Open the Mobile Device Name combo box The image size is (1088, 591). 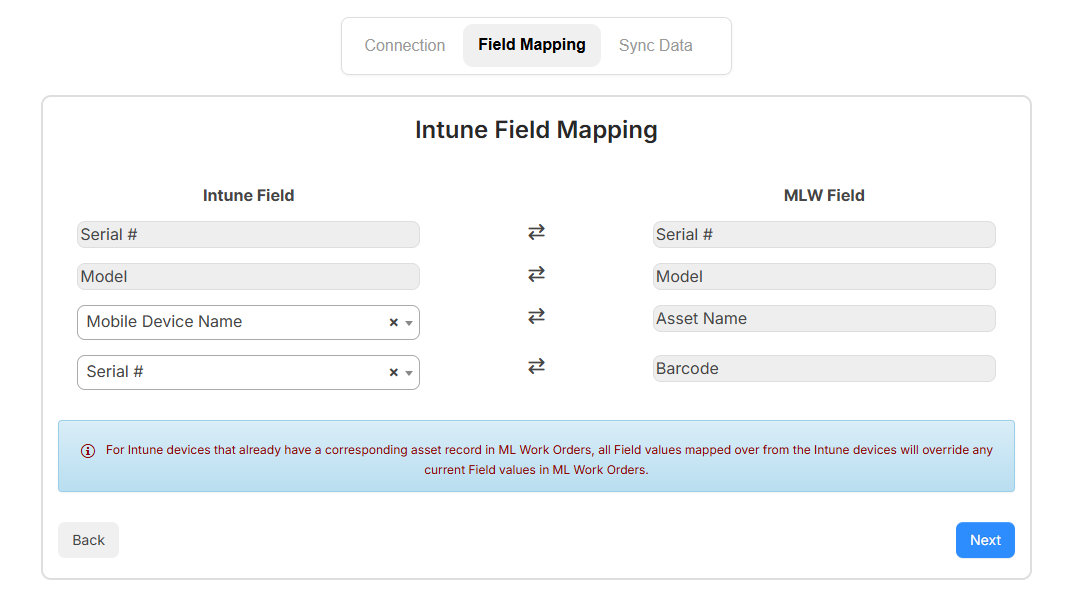(x=248, y=323)
